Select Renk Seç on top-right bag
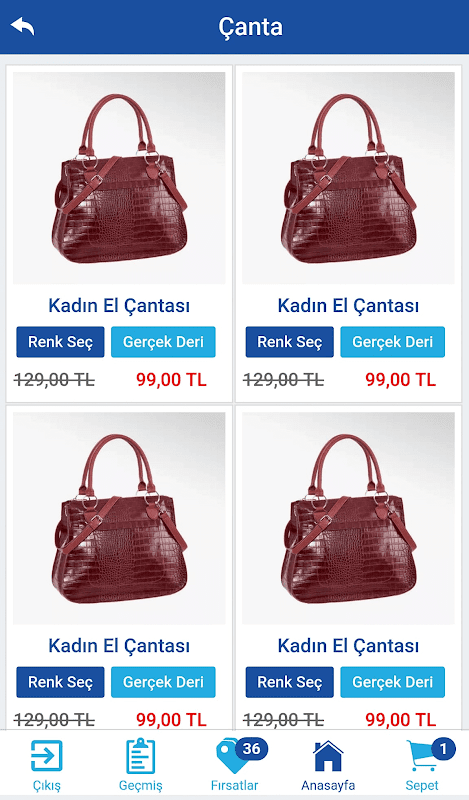Viewport: 469px width, 800px height. (289, 342)
